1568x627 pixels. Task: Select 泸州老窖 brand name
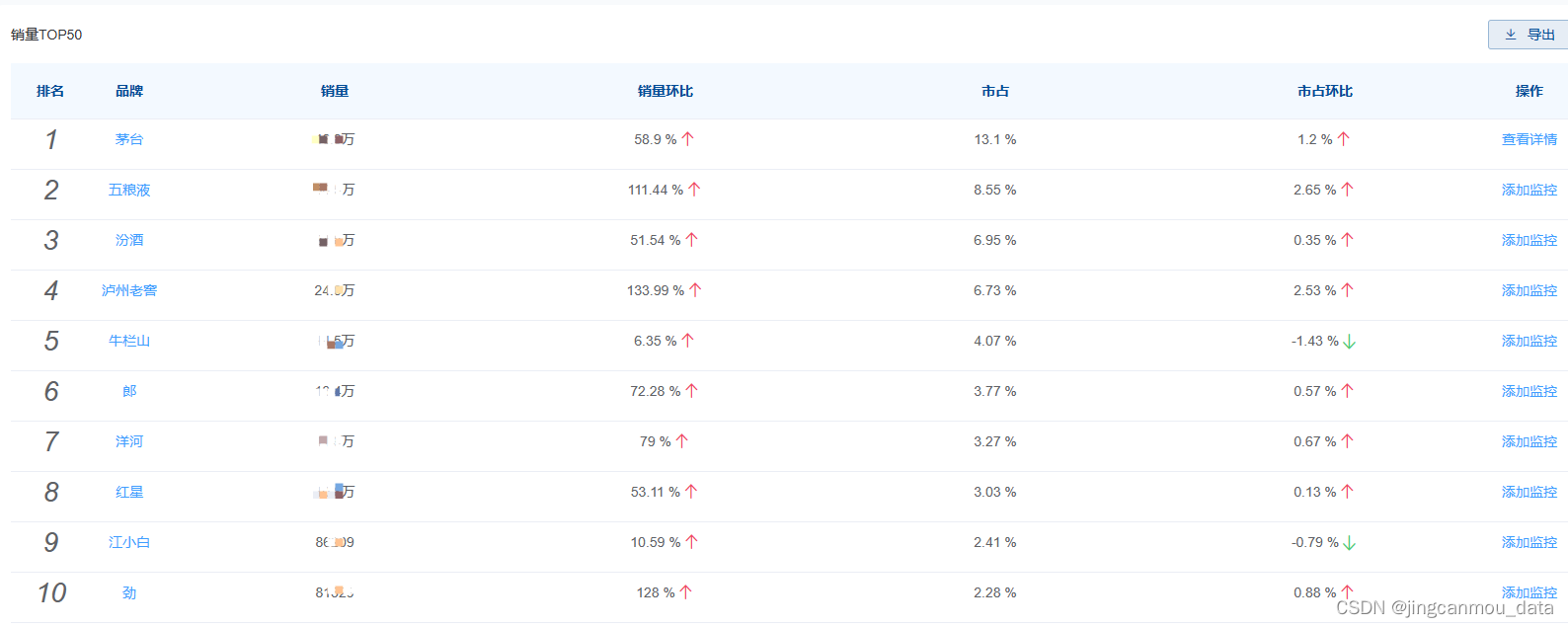(129, 290)
